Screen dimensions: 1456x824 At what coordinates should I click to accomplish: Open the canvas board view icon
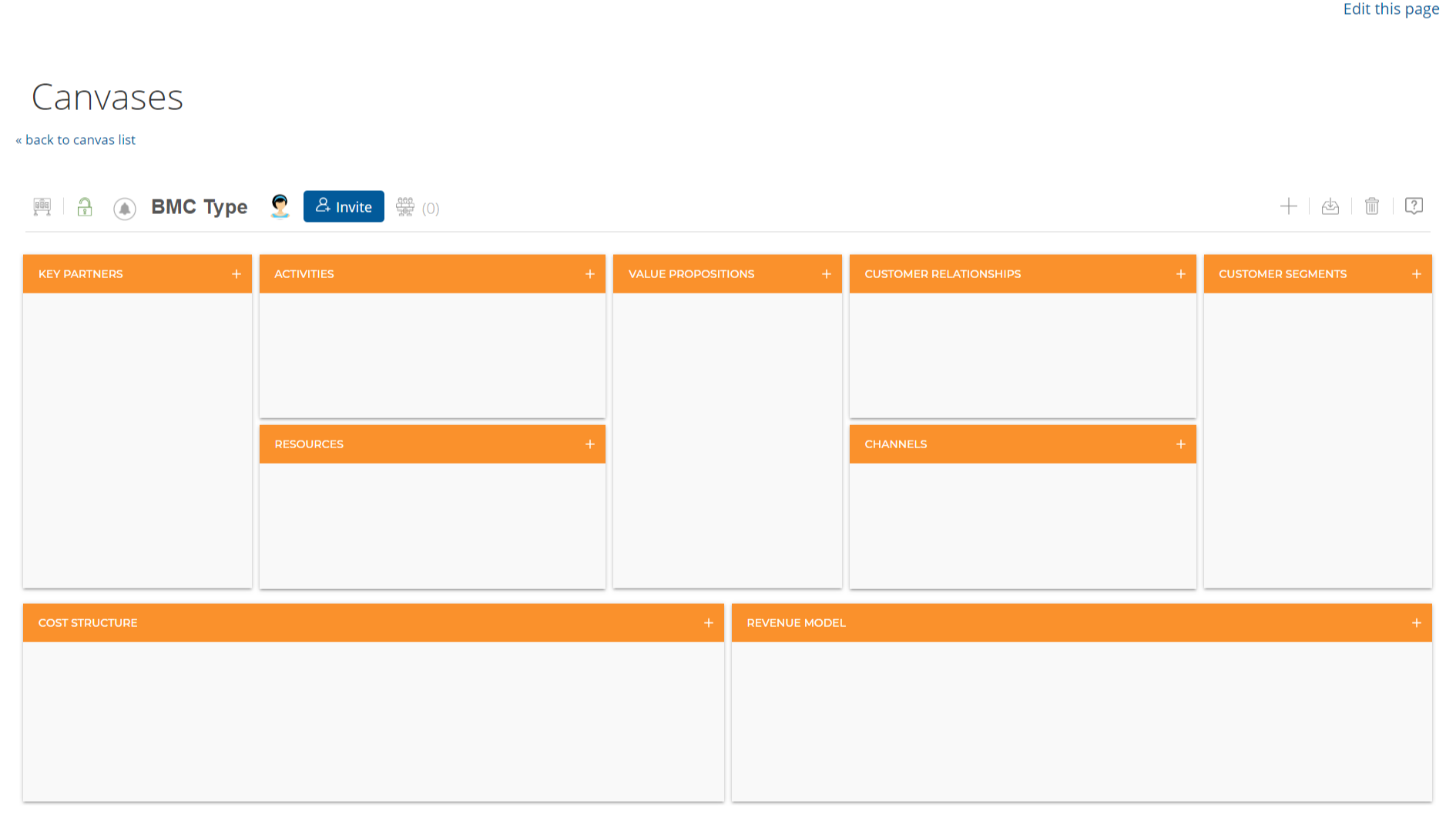pos(42,206)
